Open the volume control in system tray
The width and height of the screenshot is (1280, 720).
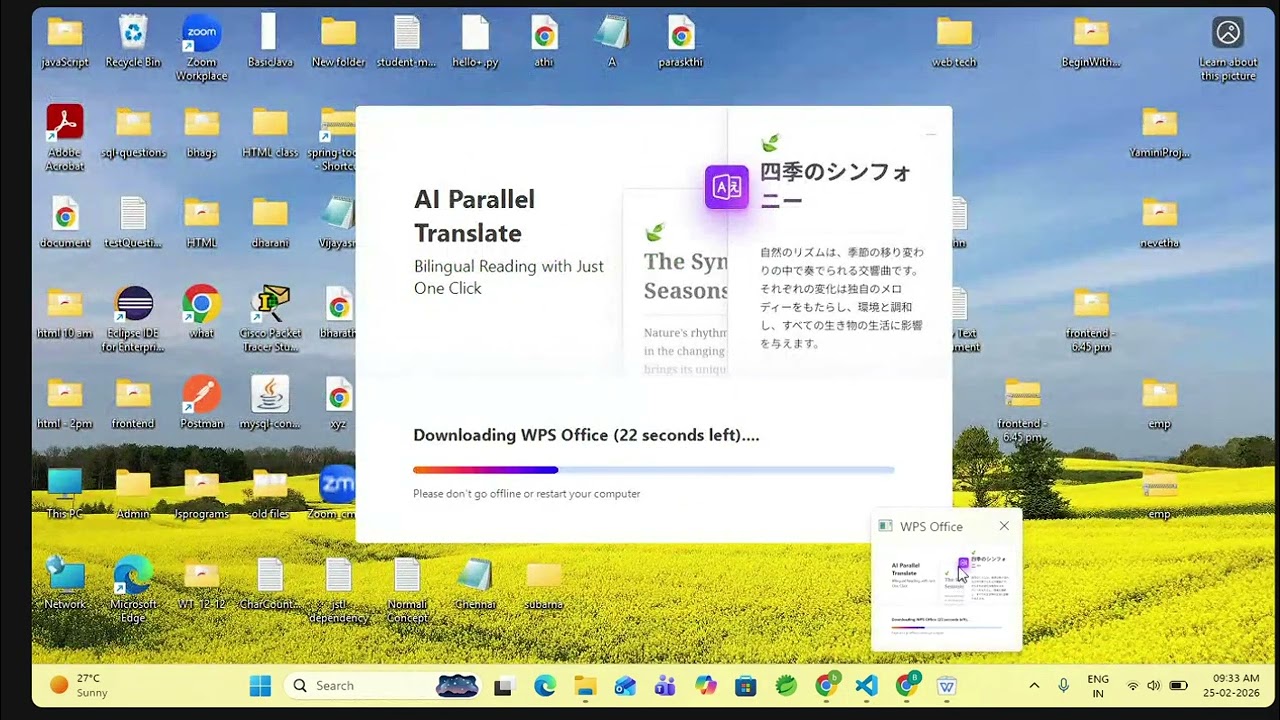coord(1154,685)
